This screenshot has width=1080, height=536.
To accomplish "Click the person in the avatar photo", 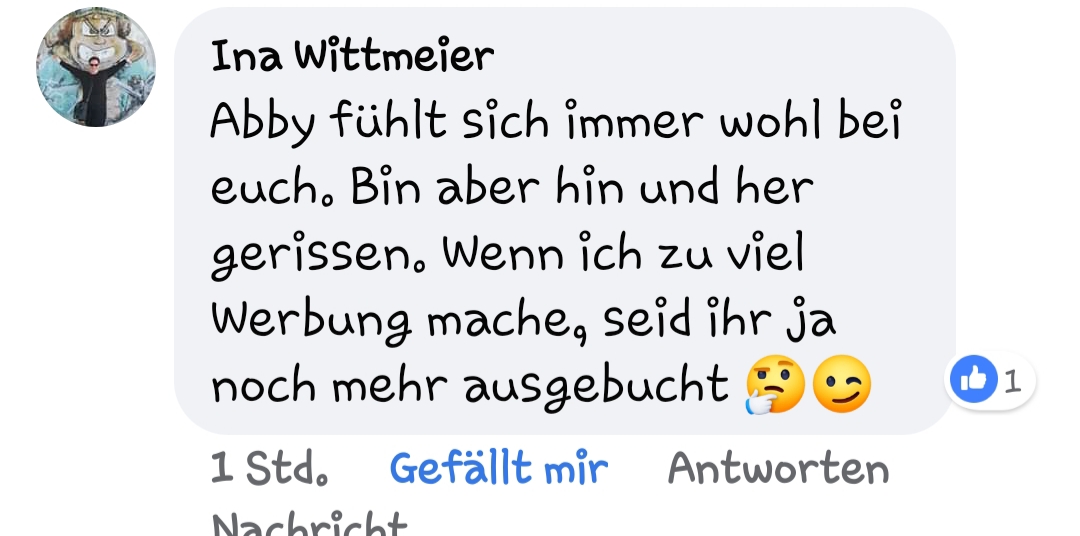I will coord(94,90).
